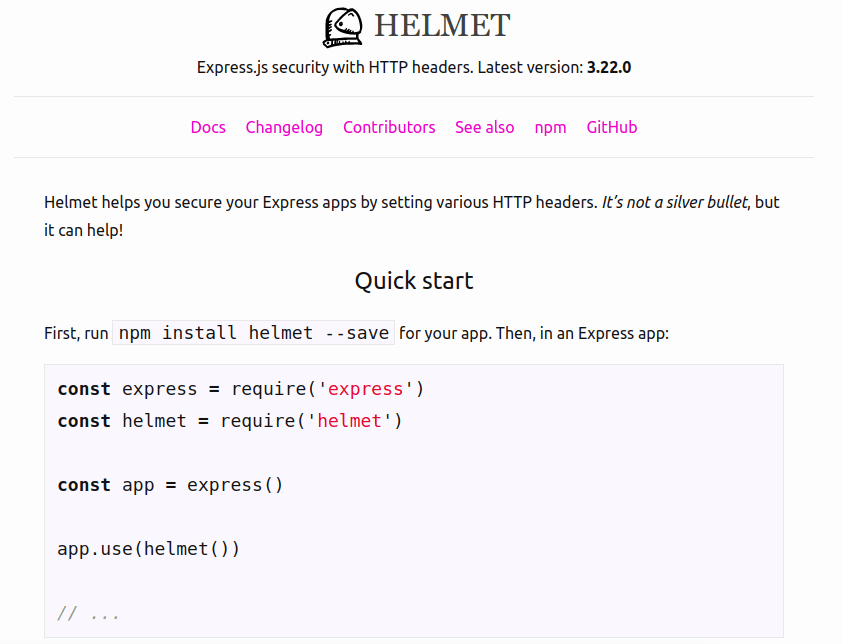Screen dimensions: 843x644
Task: Click the code line requiring 'express'
Action: [x=241, y=389]
